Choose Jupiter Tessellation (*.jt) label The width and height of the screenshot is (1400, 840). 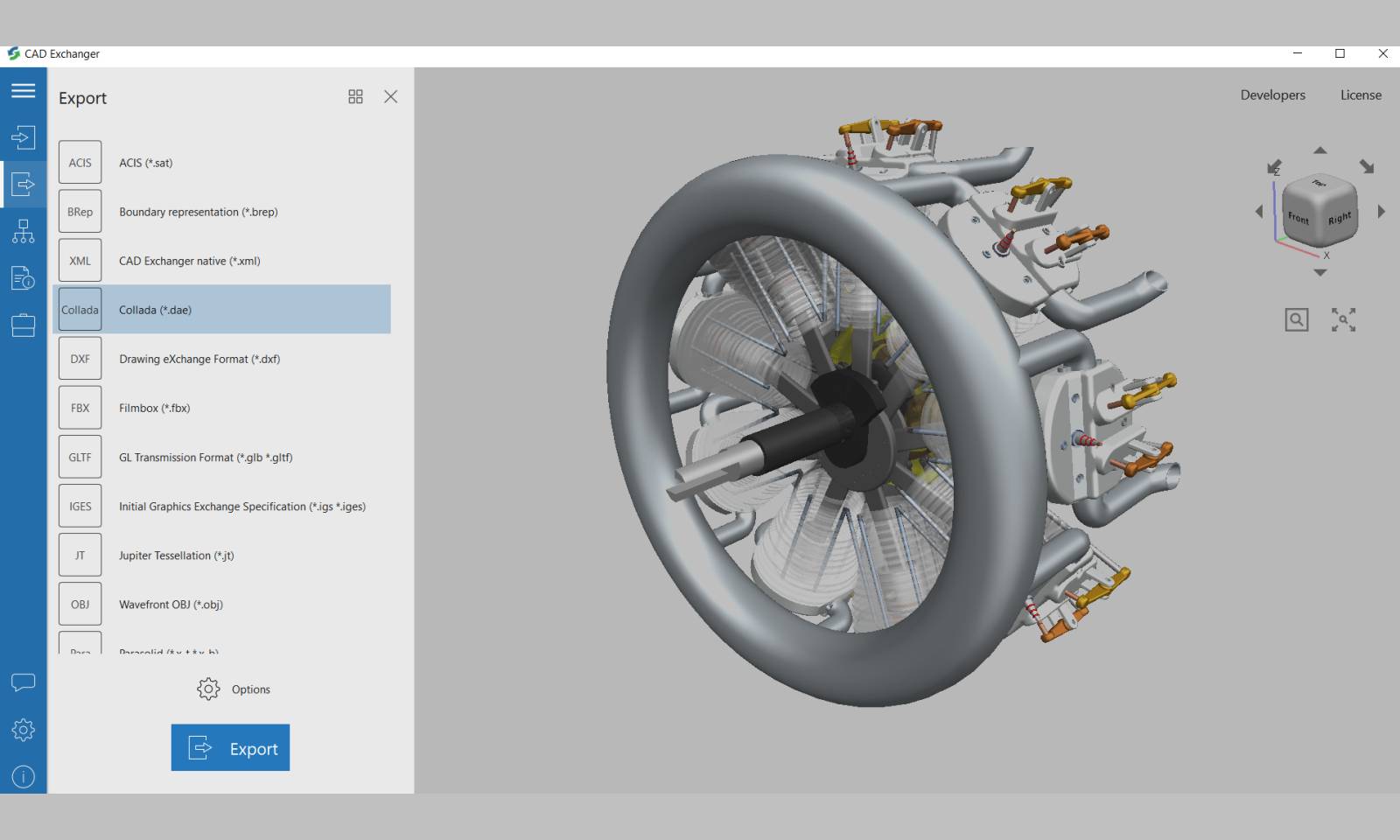pyautogui.click(x=177, y=555)
